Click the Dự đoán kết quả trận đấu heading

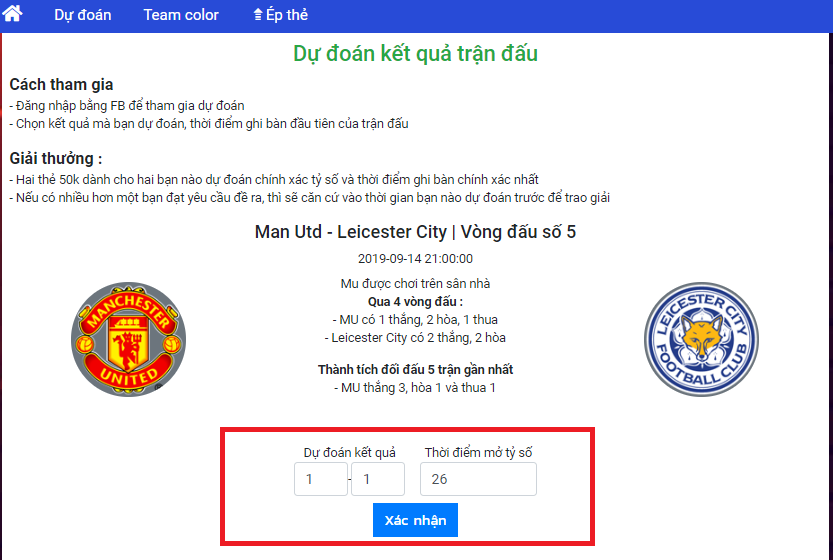tap(415, 54)
